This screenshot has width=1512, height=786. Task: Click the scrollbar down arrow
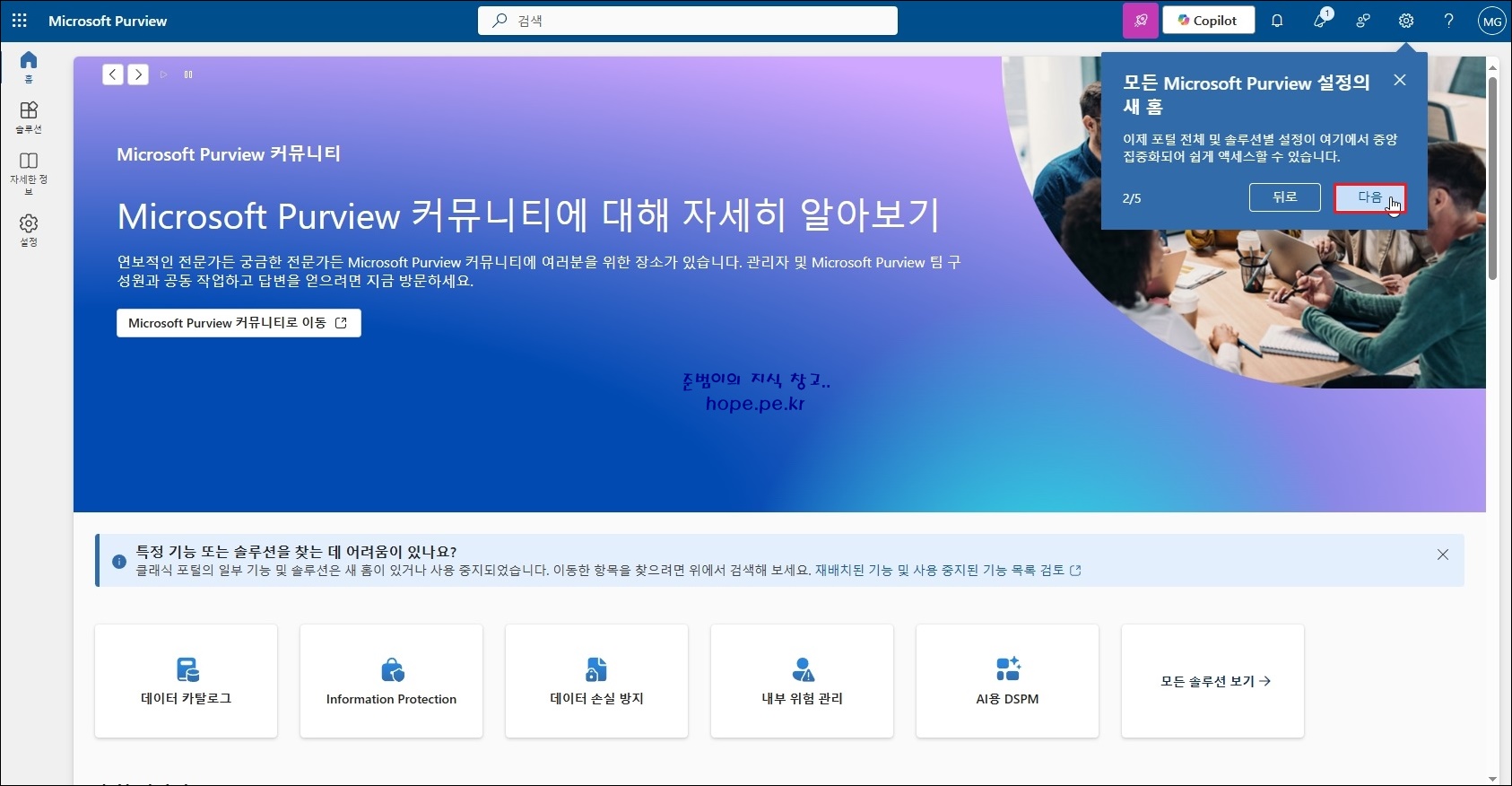click(1492, 779)
